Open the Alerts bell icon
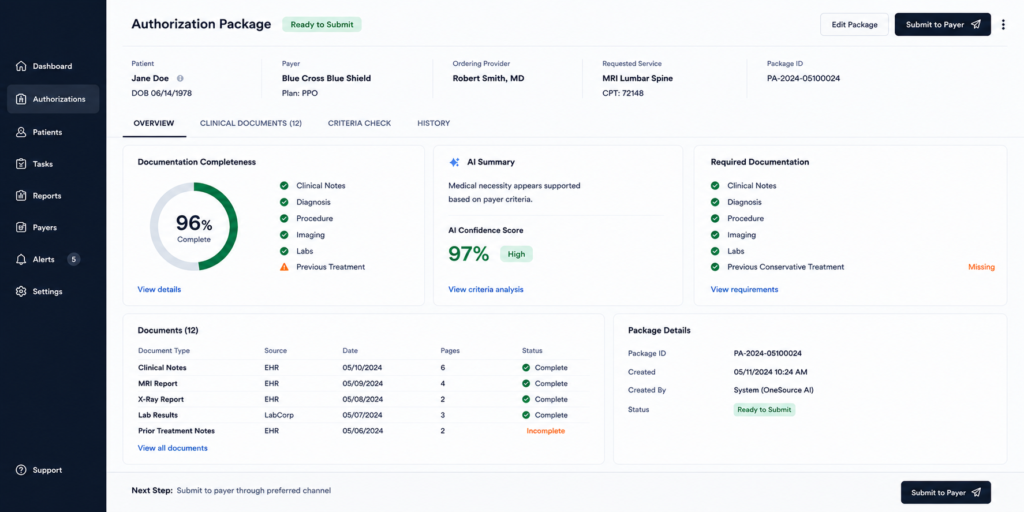The width and height of the screenshot is (1024, 512). 21,259
